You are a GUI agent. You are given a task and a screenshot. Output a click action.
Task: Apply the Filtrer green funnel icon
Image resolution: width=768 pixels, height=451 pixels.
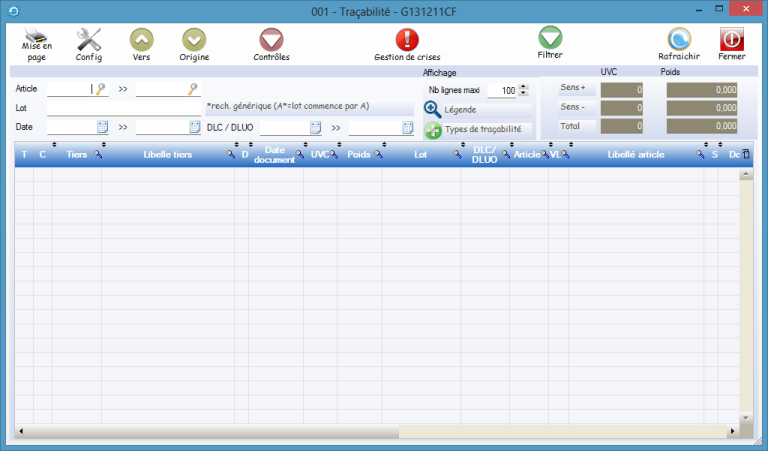tap(550, 38)
